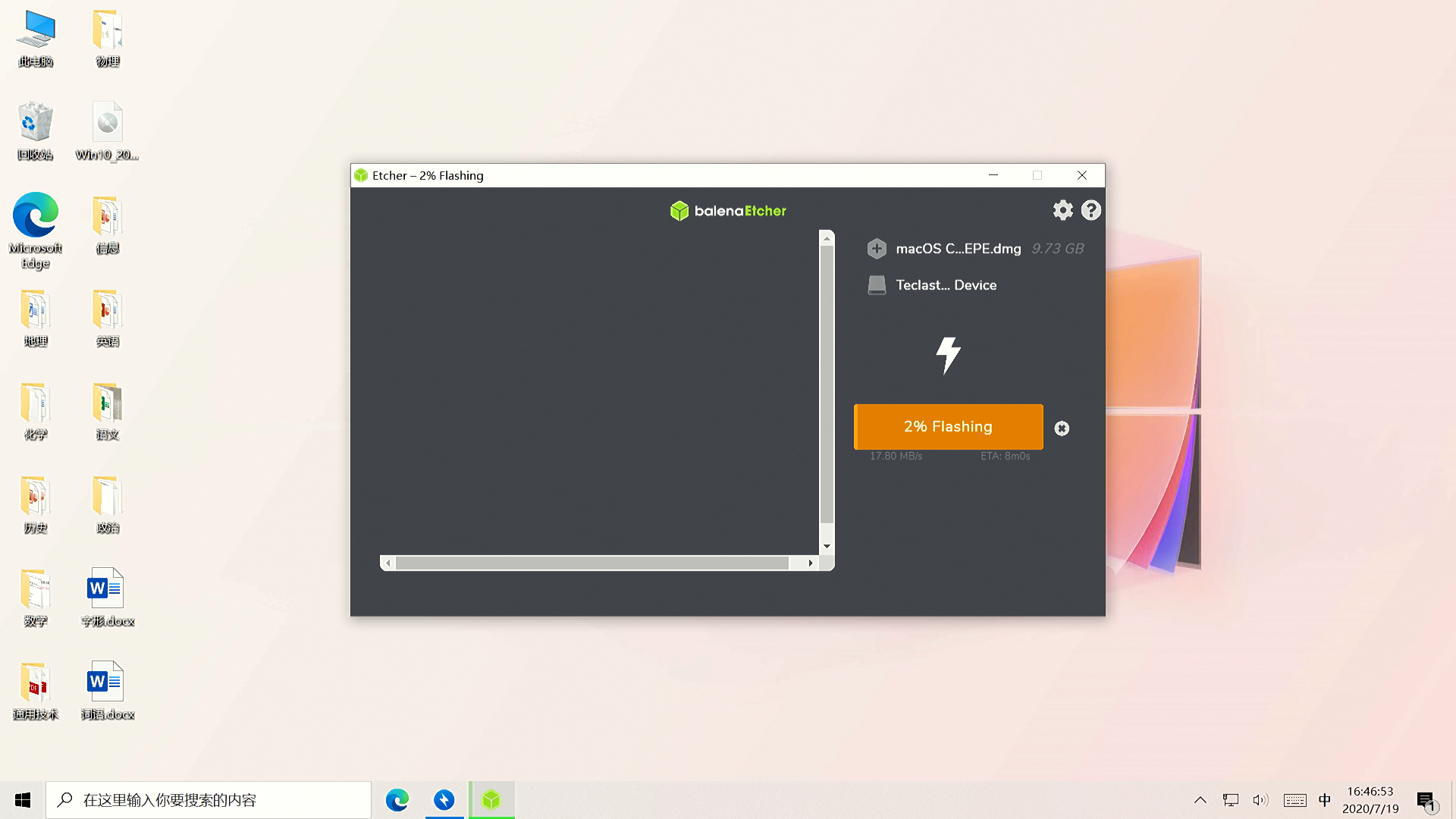Click the vertical scrollbar thumb
1456x819 pixels.
(827, 384)
